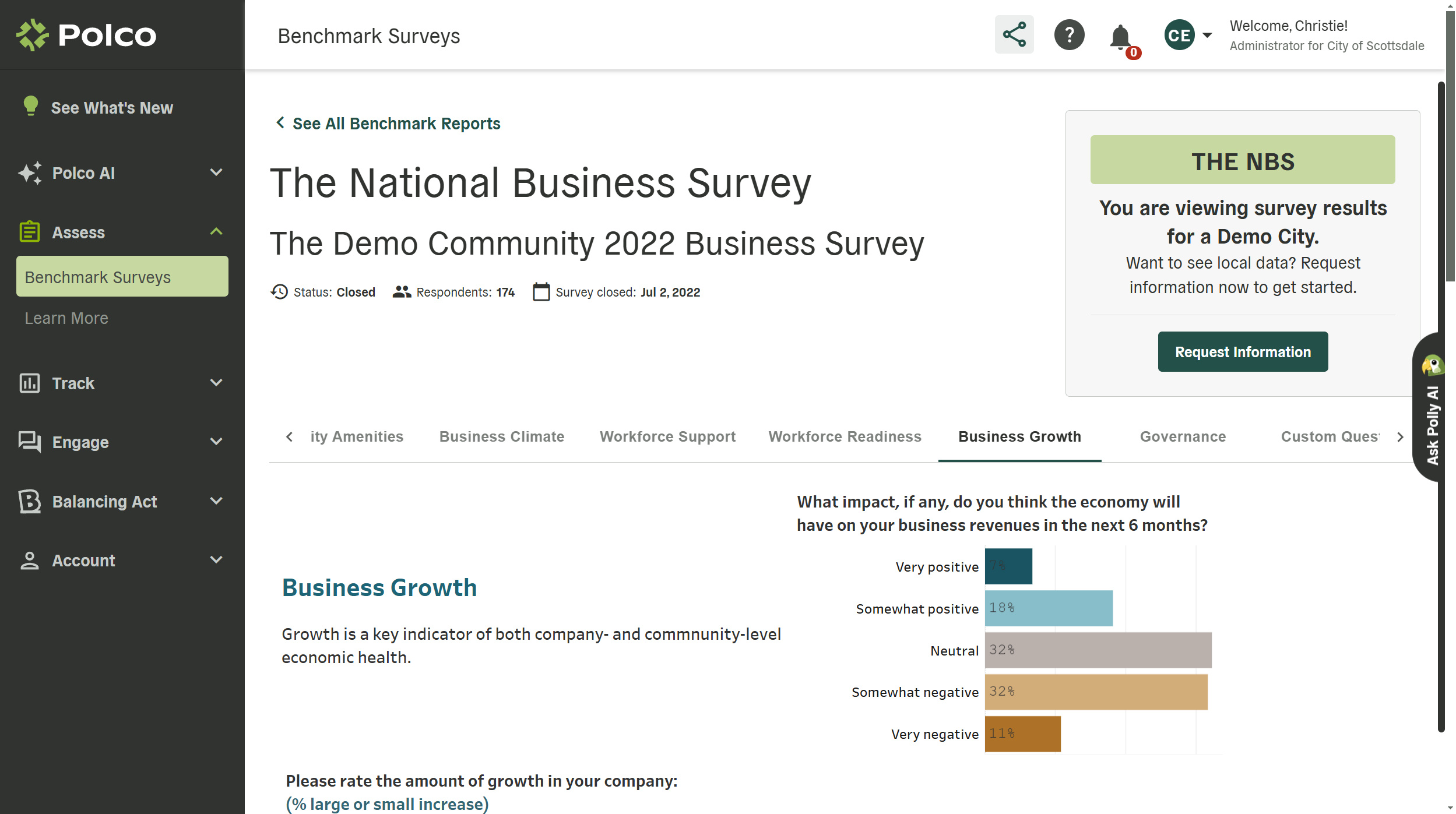The image size is (1456, 814).
Task: Switch to the Business Climate tab
Action: pos(502,436)
